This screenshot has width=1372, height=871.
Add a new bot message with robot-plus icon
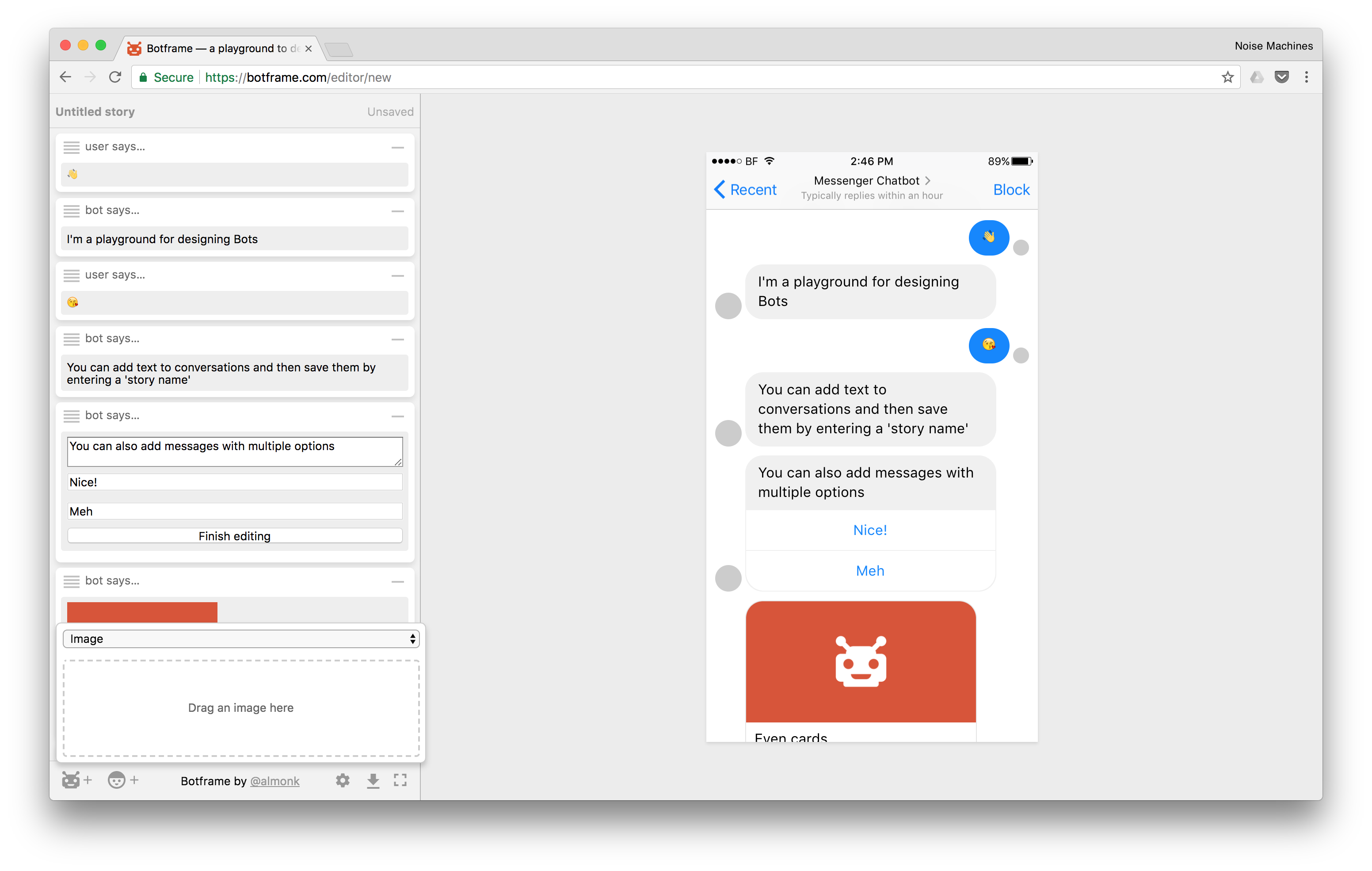coord(76,780)
